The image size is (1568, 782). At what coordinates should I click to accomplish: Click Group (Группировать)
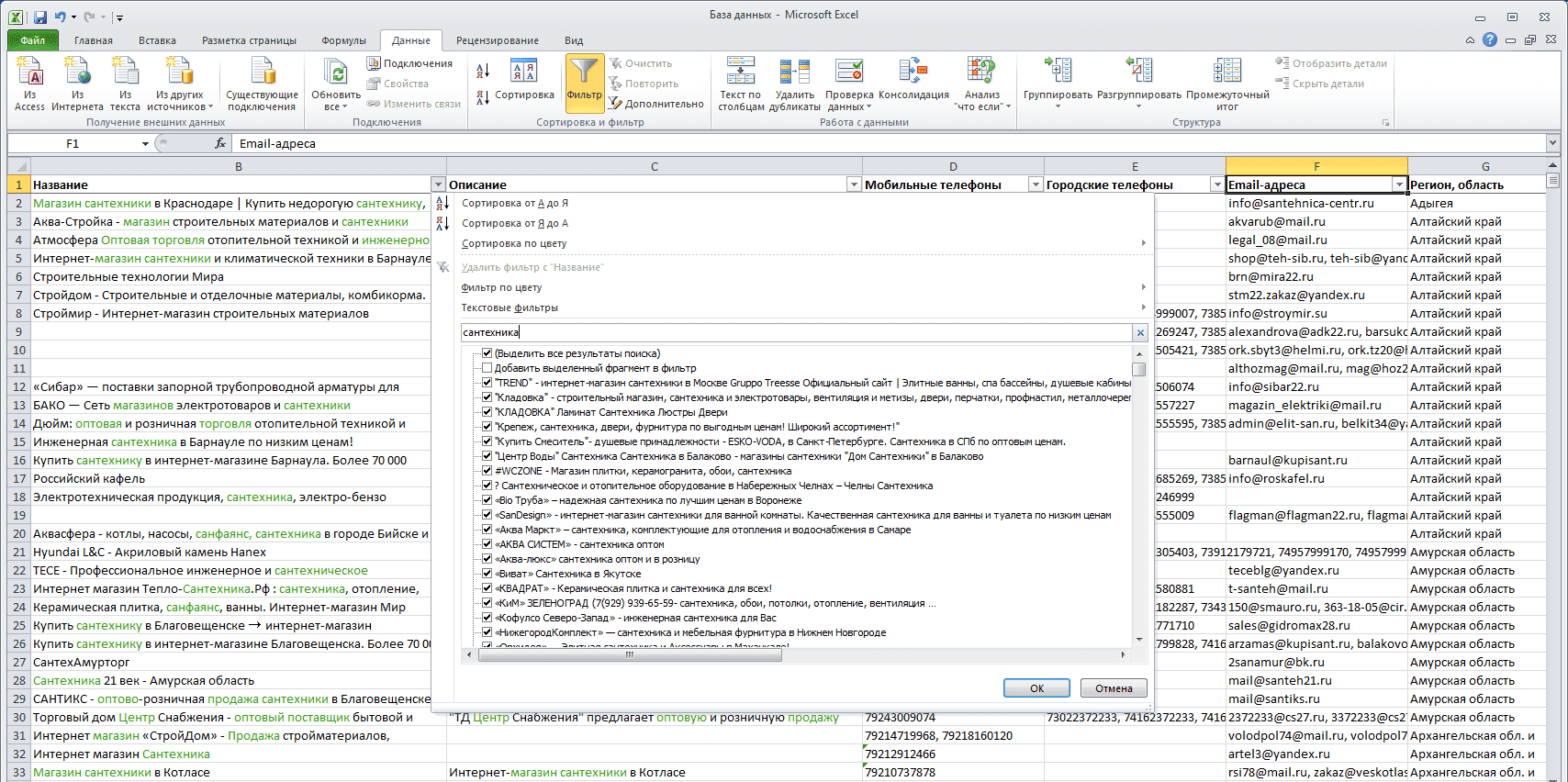1058,84
